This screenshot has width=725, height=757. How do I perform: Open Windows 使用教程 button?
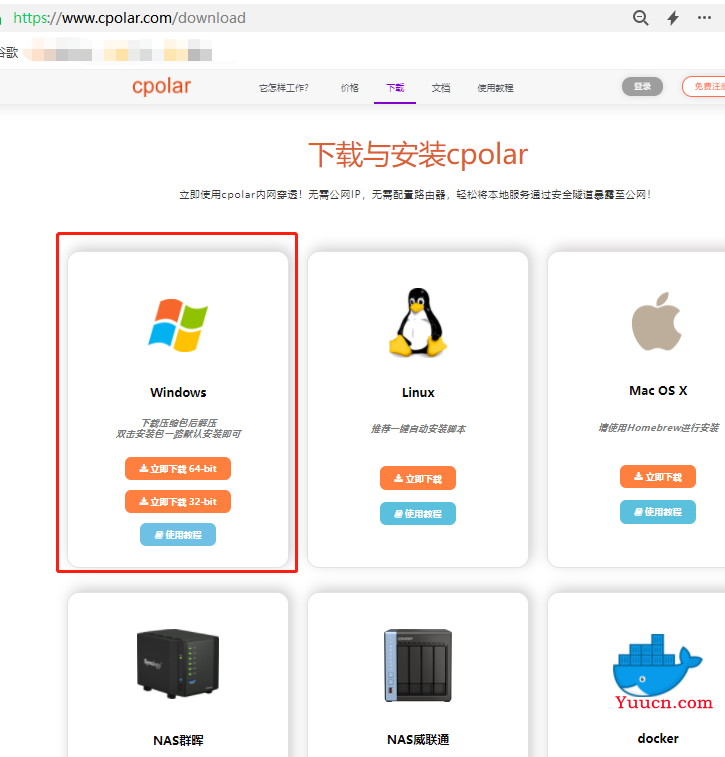pos(178,534)
